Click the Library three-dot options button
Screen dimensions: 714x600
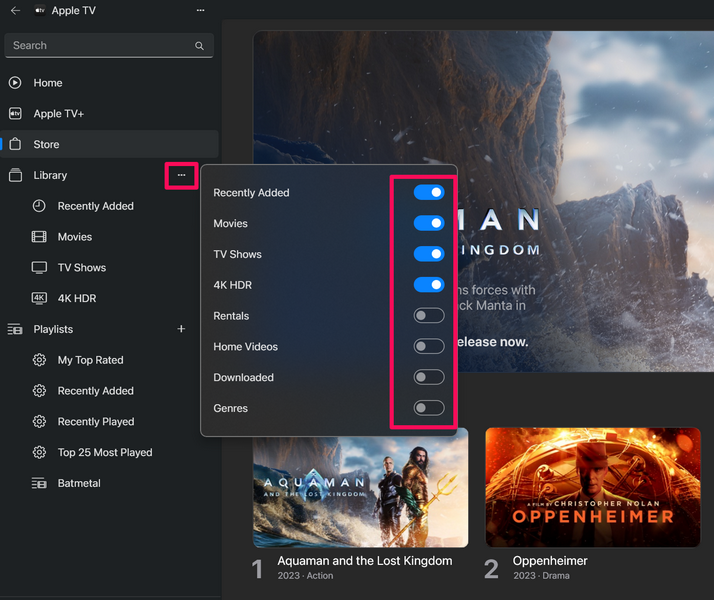tap(181, 175)
